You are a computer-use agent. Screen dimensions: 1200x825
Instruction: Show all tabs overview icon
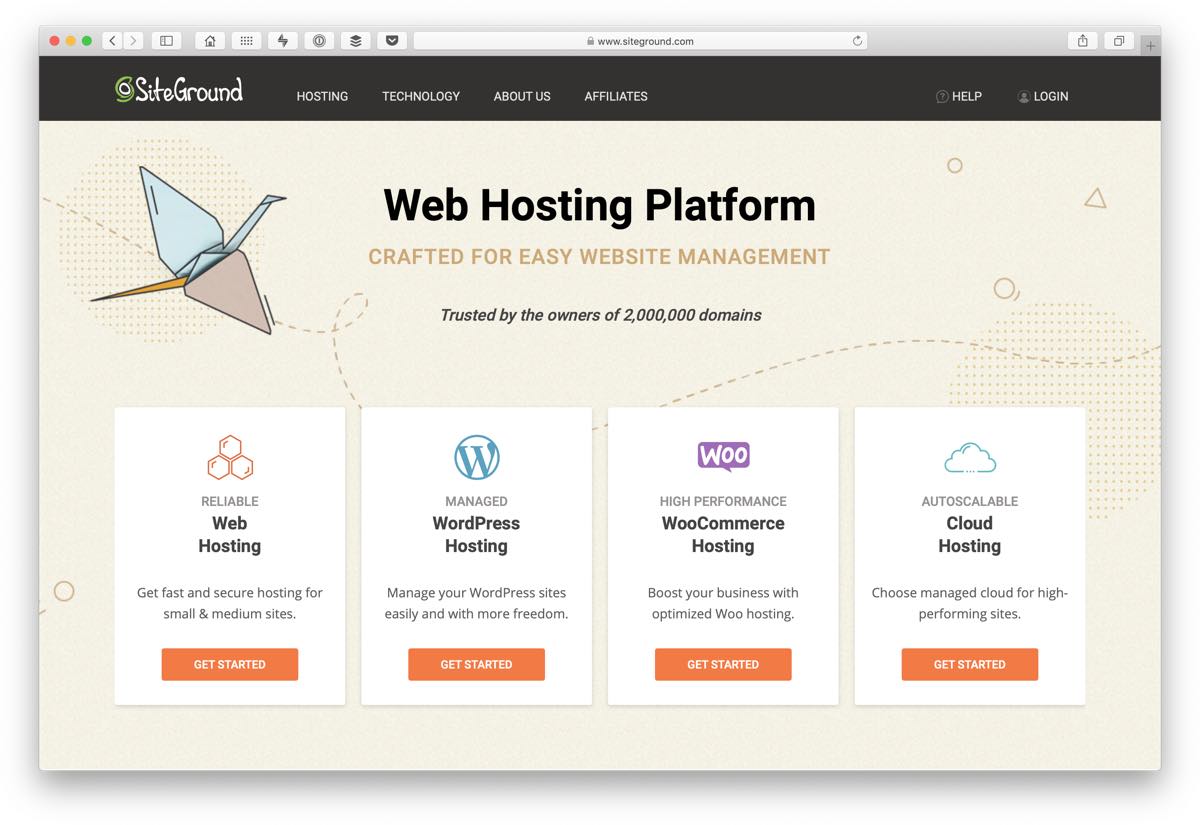[1119, 41]
